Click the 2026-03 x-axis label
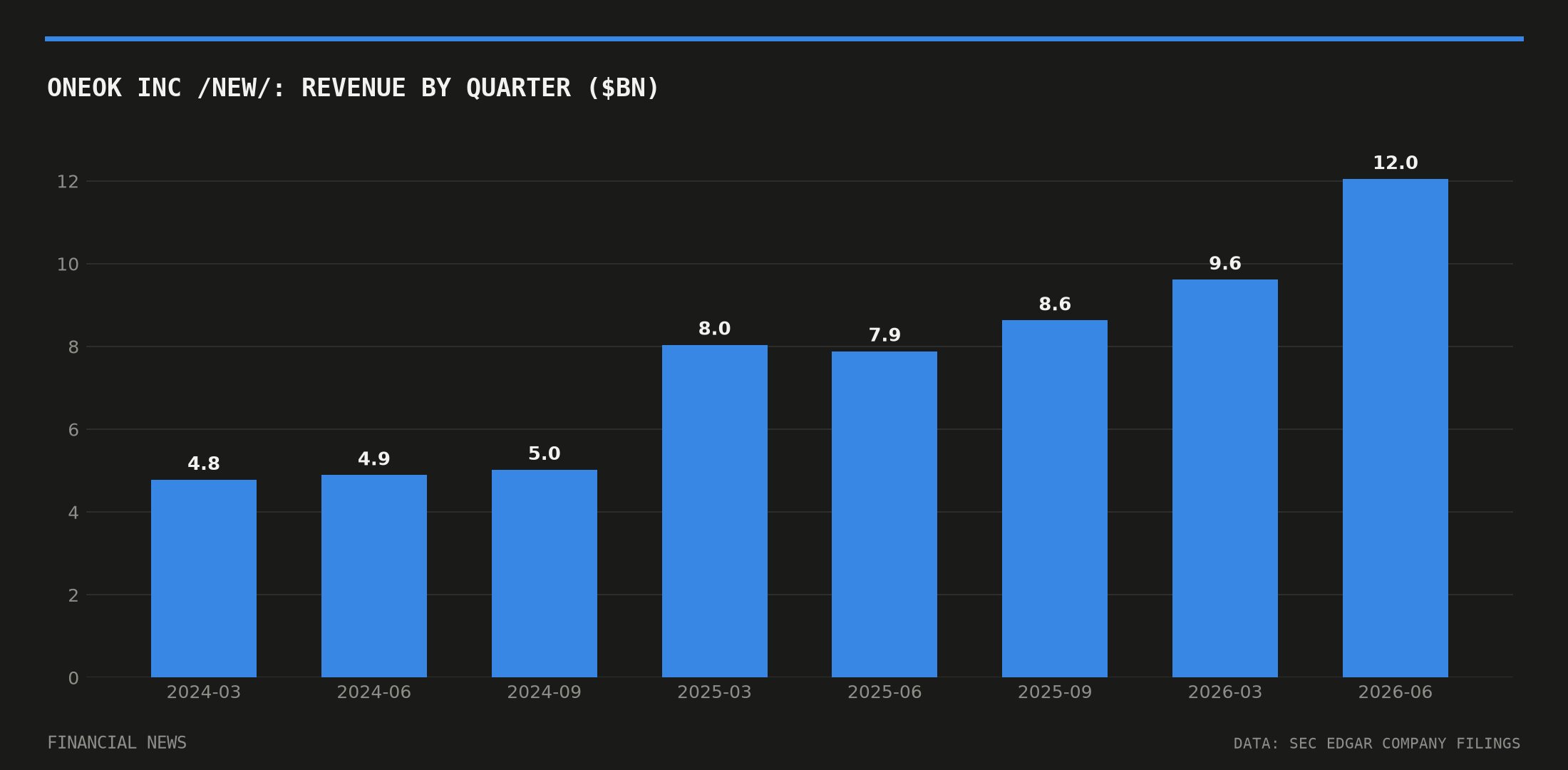The image size is (1568, 770). click(x=1225, y=692)
